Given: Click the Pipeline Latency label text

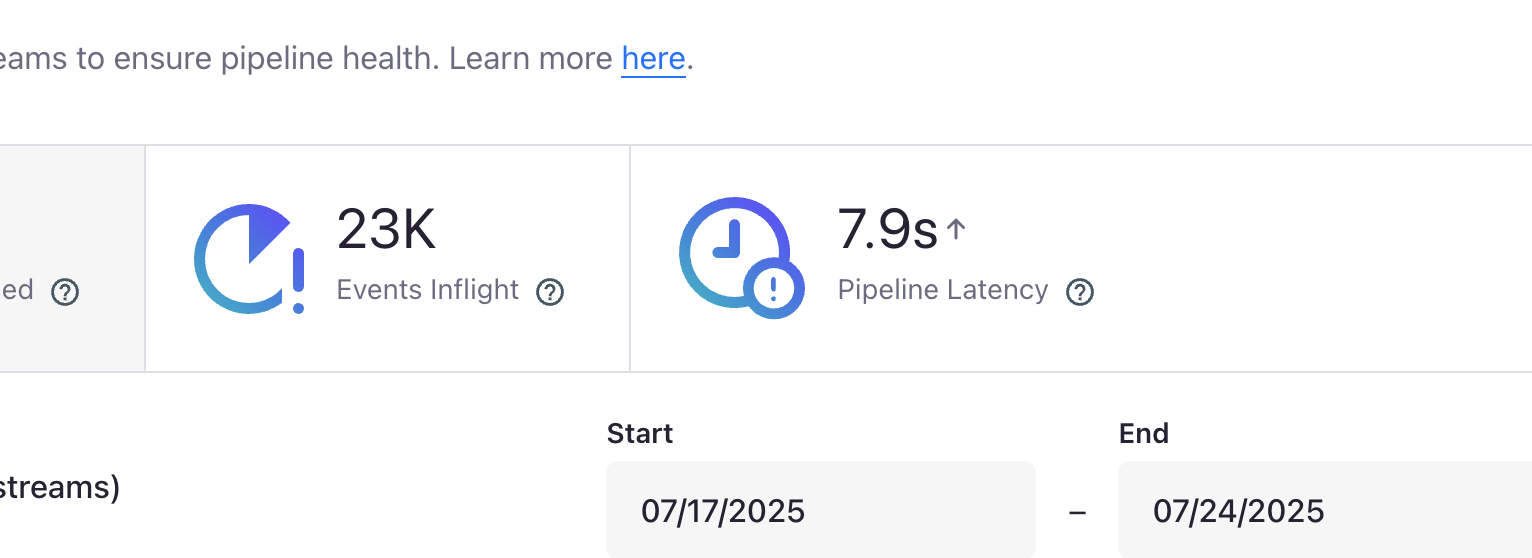Looking at the screenshot, I should [943, 290].
